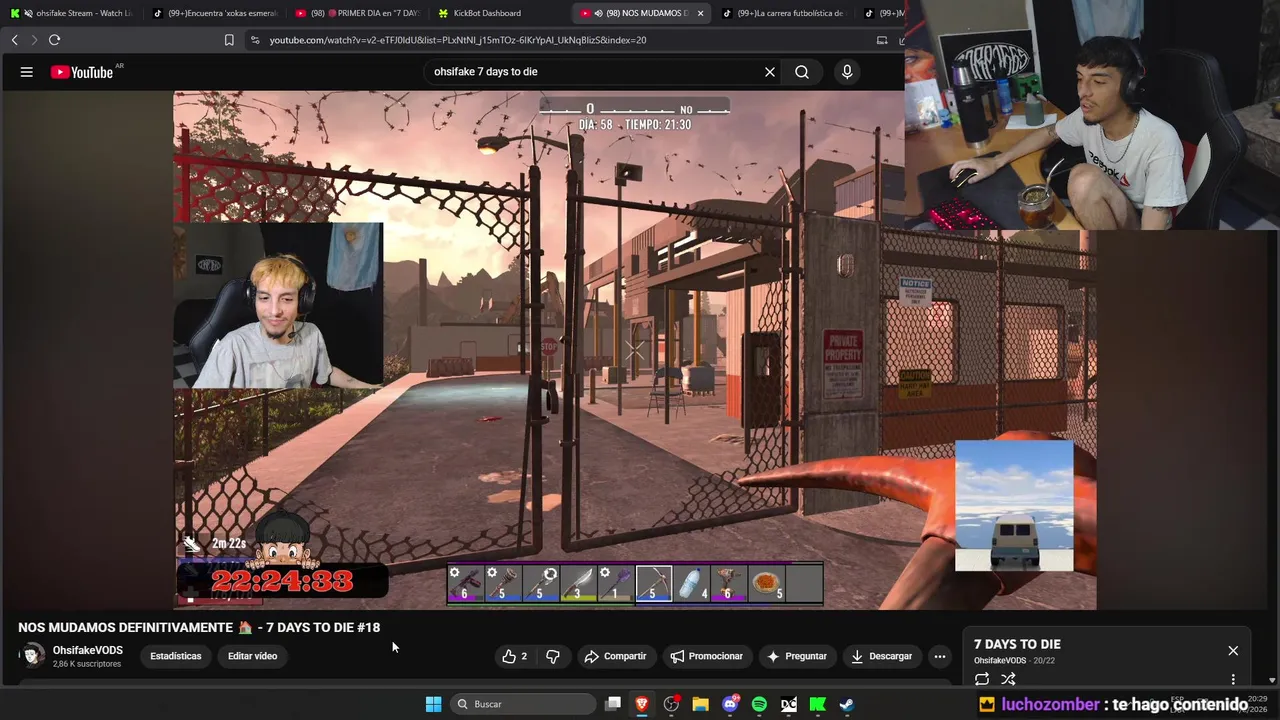Unmute the ohsifake Stream tab audio icon

(x=28, y=13)
